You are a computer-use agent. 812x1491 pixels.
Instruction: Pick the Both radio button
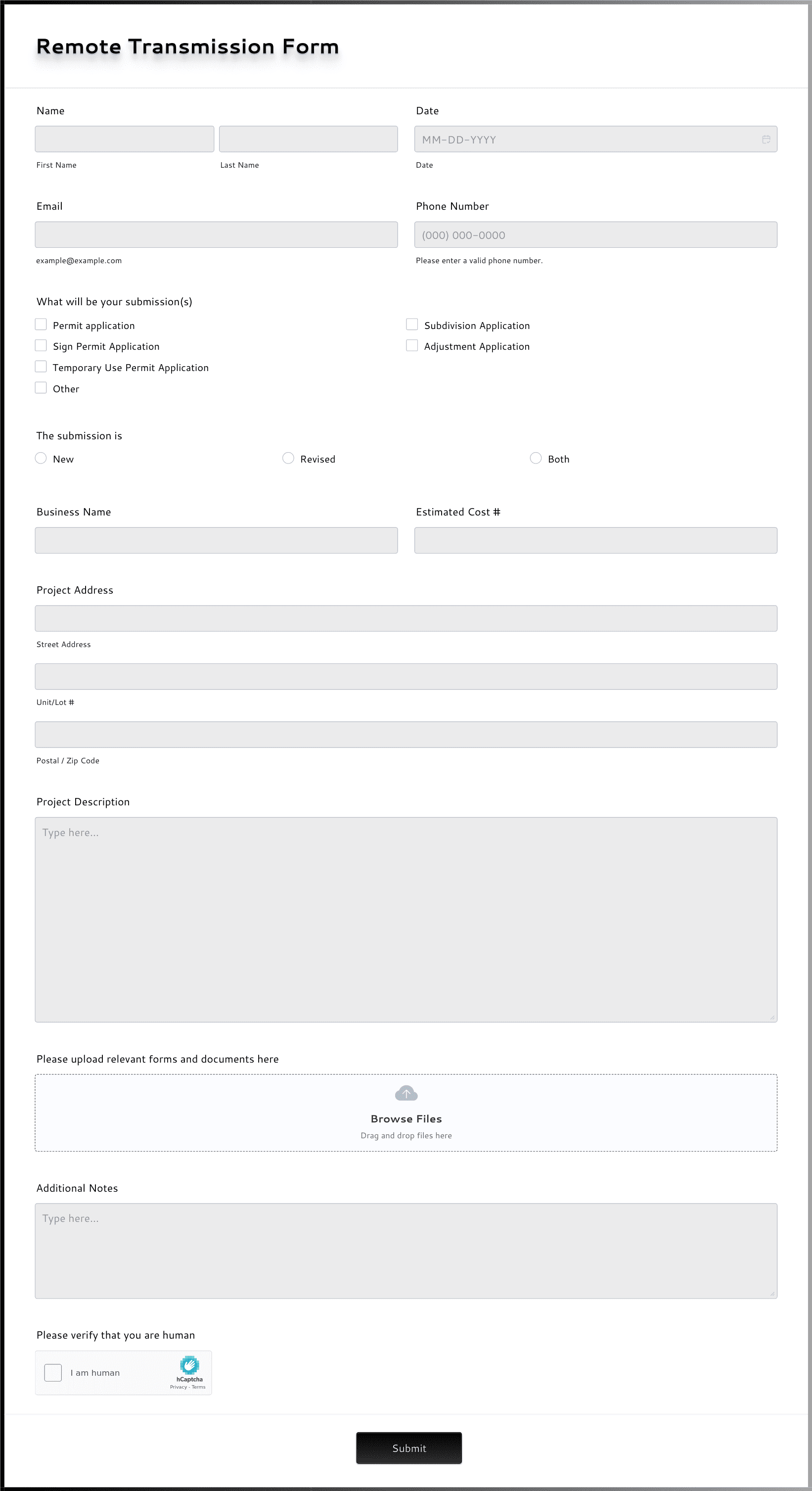(x=536, y=459)
